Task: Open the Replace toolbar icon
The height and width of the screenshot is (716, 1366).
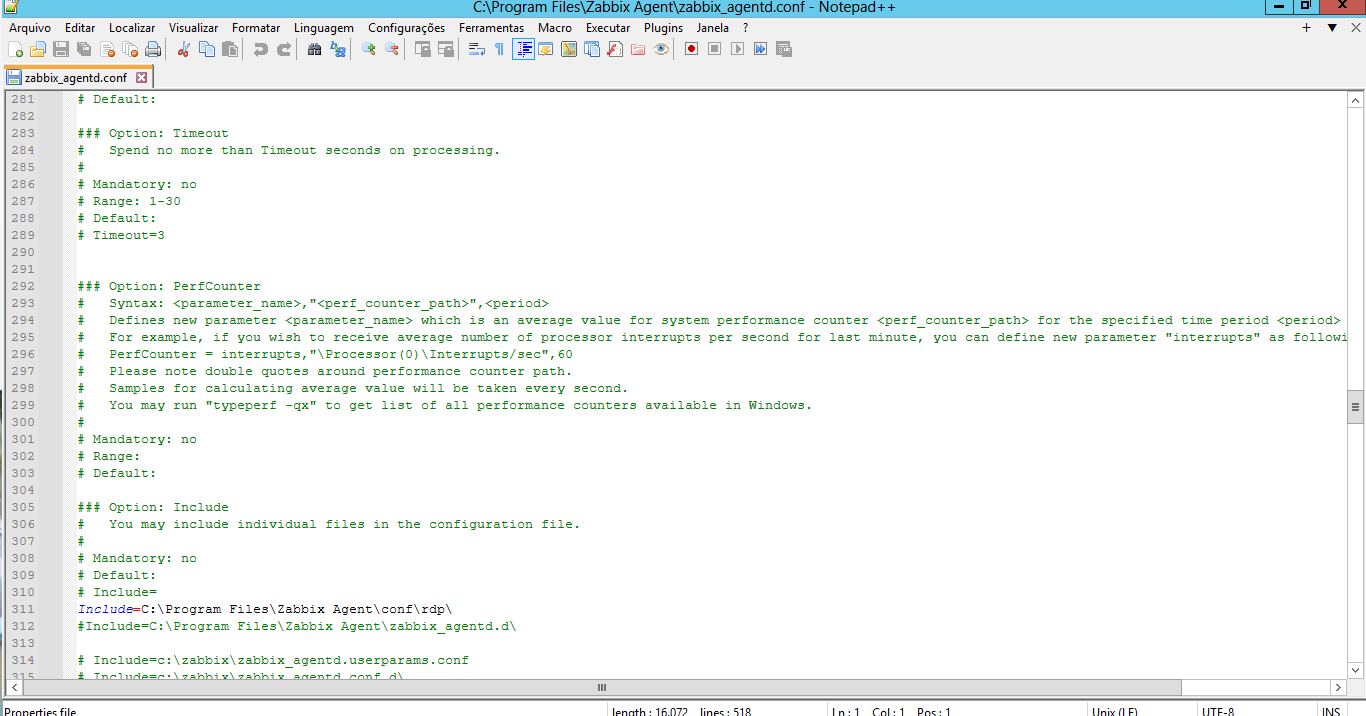Action: coord(338,49)
